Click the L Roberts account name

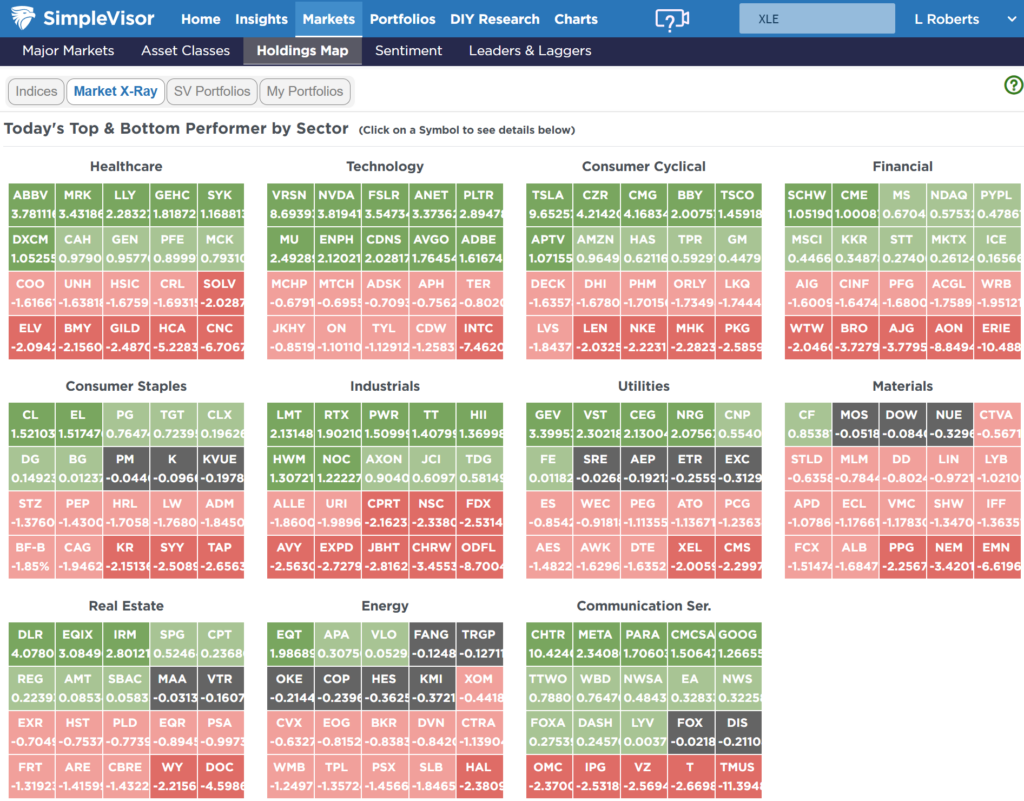tap(946, 20)
